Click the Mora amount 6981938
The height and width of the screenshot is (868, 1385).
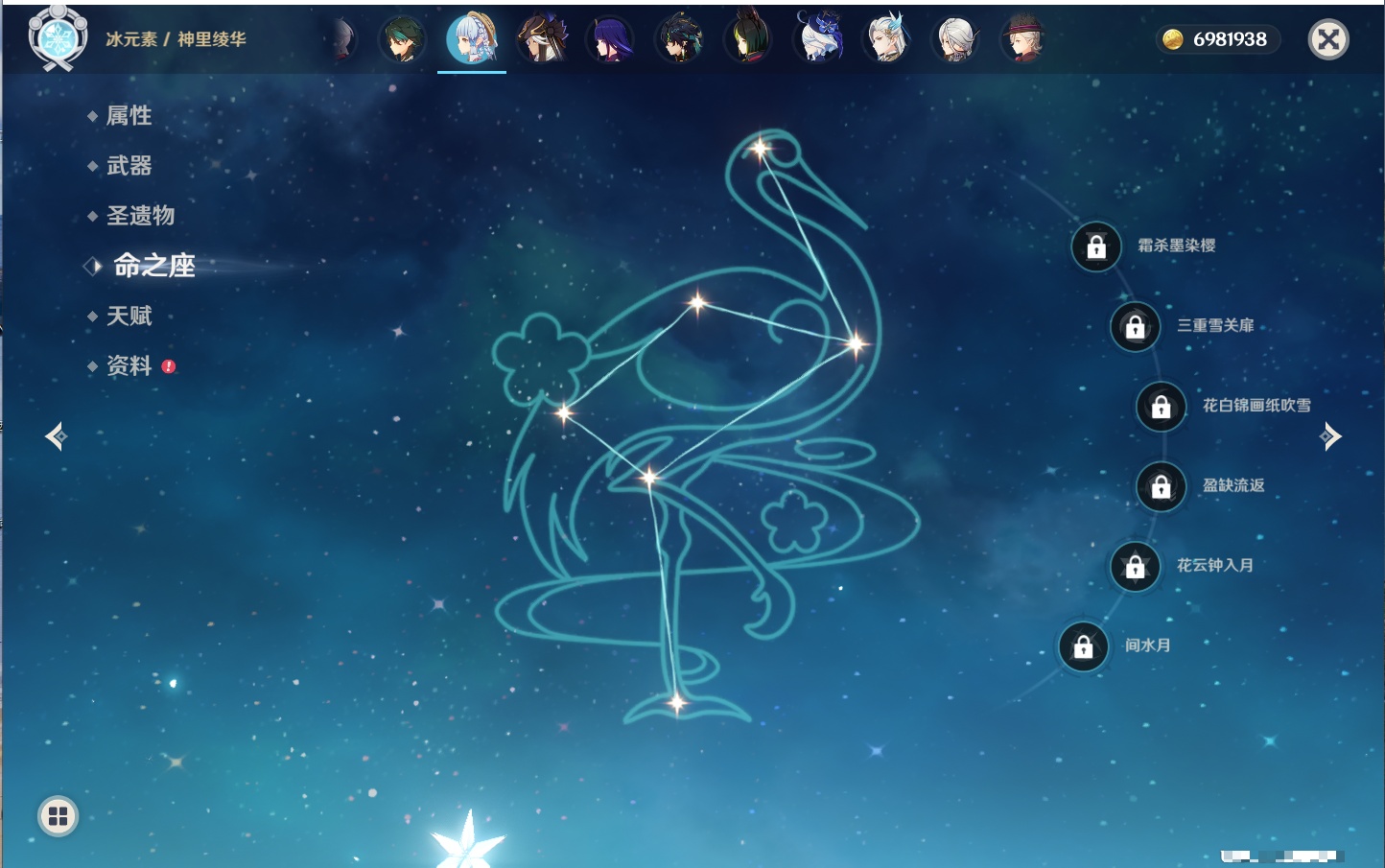pos(1230,39)
